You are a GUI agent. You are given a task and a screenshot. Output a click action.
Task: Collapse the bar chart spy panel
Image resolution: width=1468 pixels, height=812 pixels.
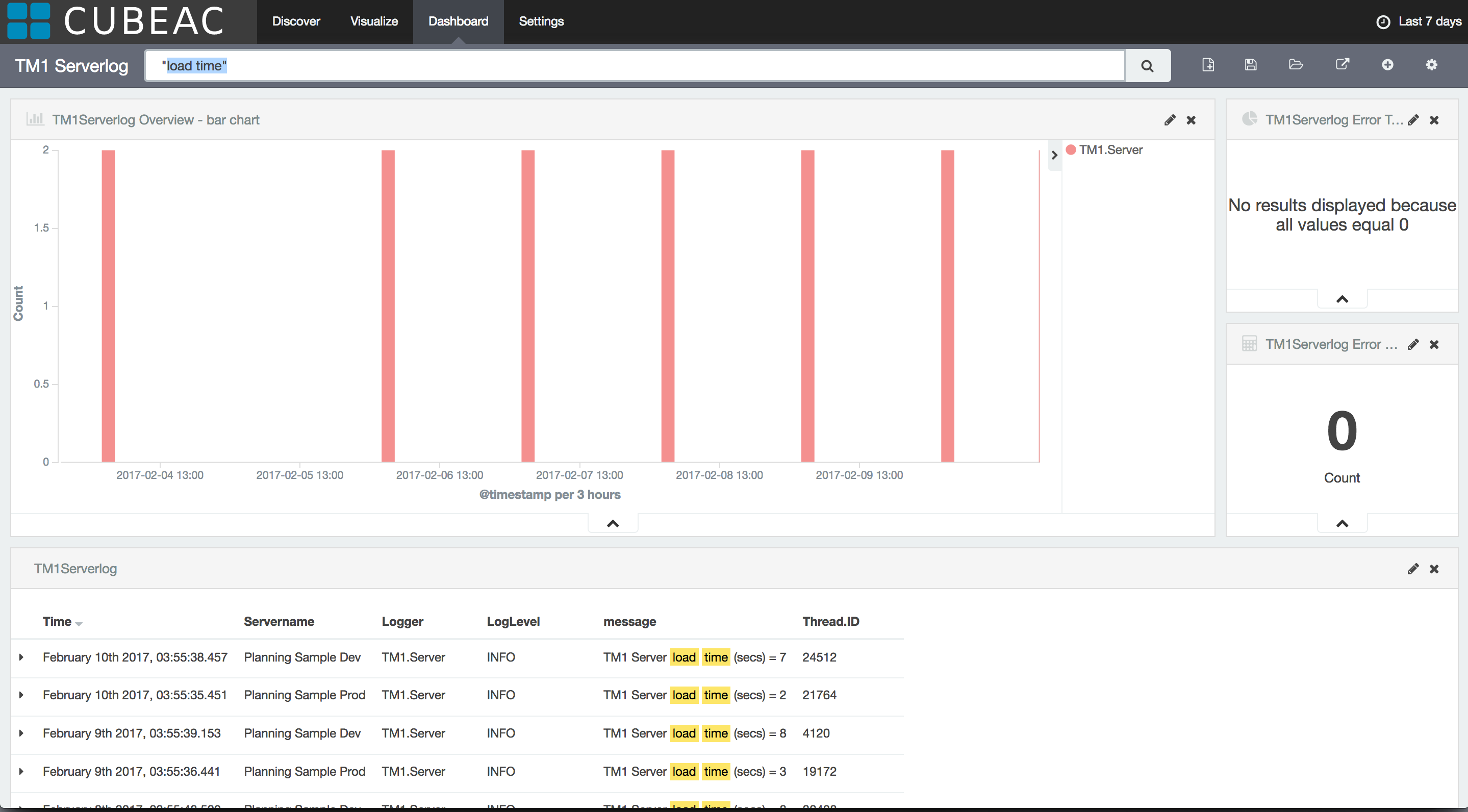(x=613, y=523)
